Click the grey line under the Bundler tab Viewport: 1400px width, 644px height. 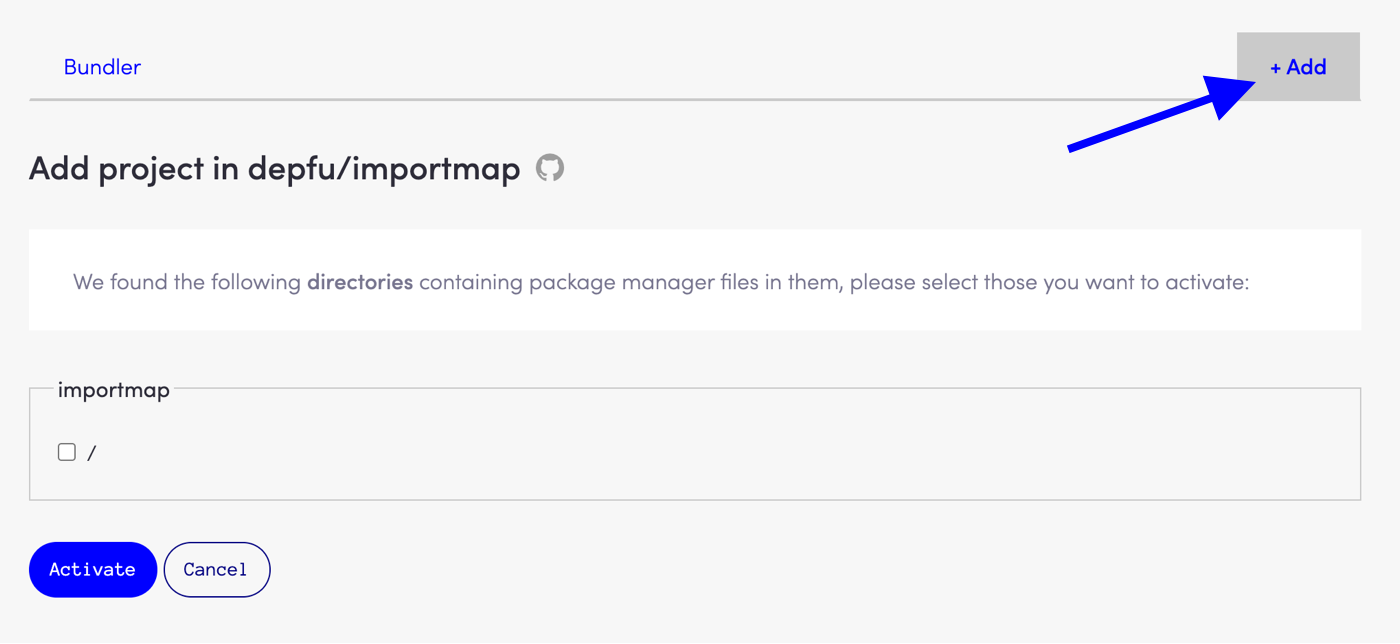(600, 100)
